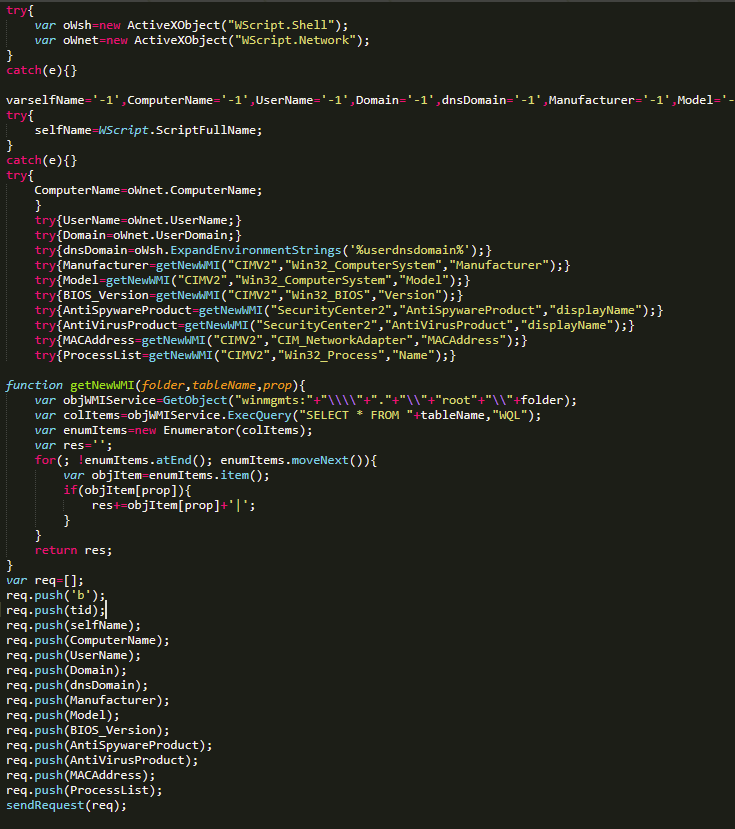735x829 pixels.
Task: Click the req.push(Domain) line
Action: coord(67,670)
